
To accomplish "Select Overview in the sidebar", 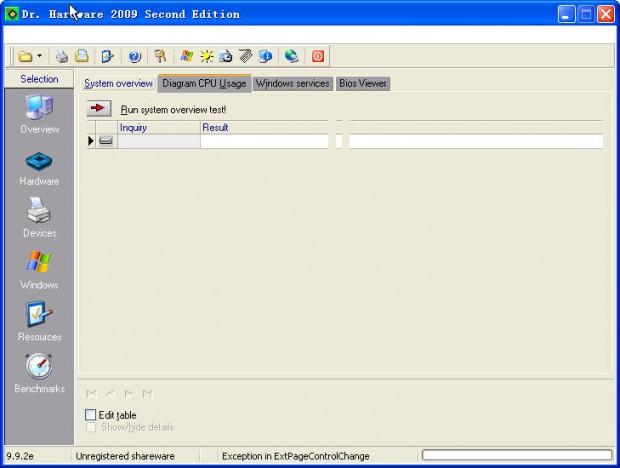I will click(40, 115).
